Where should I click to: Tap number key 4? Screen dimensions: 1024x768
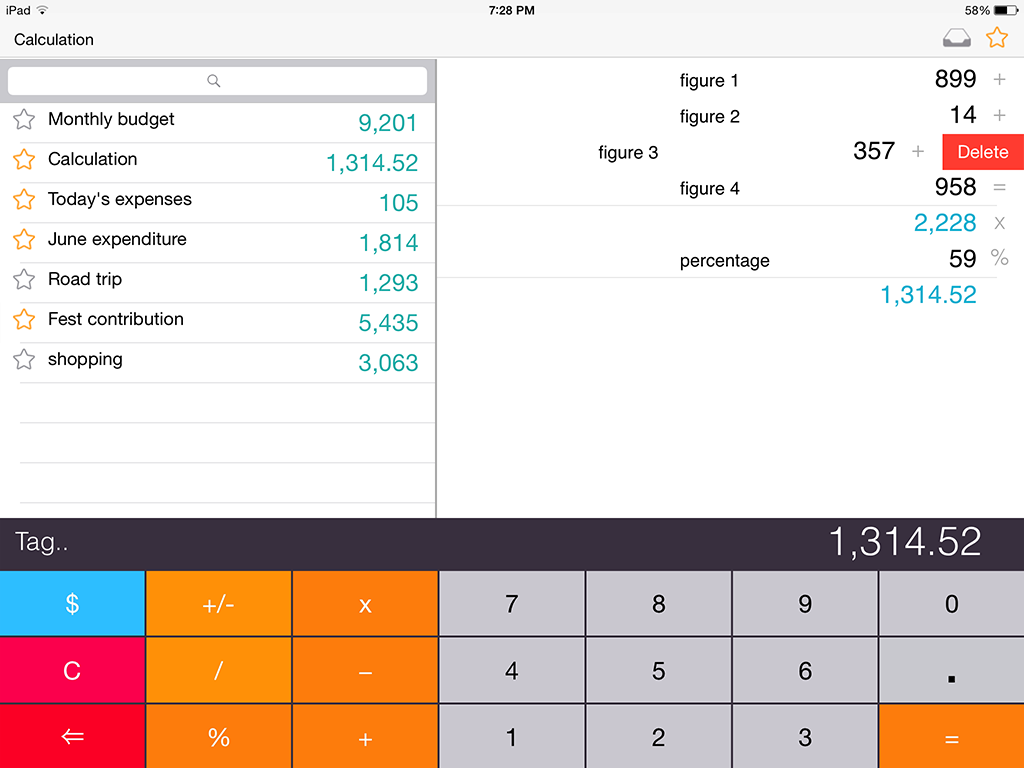[512, 670]
